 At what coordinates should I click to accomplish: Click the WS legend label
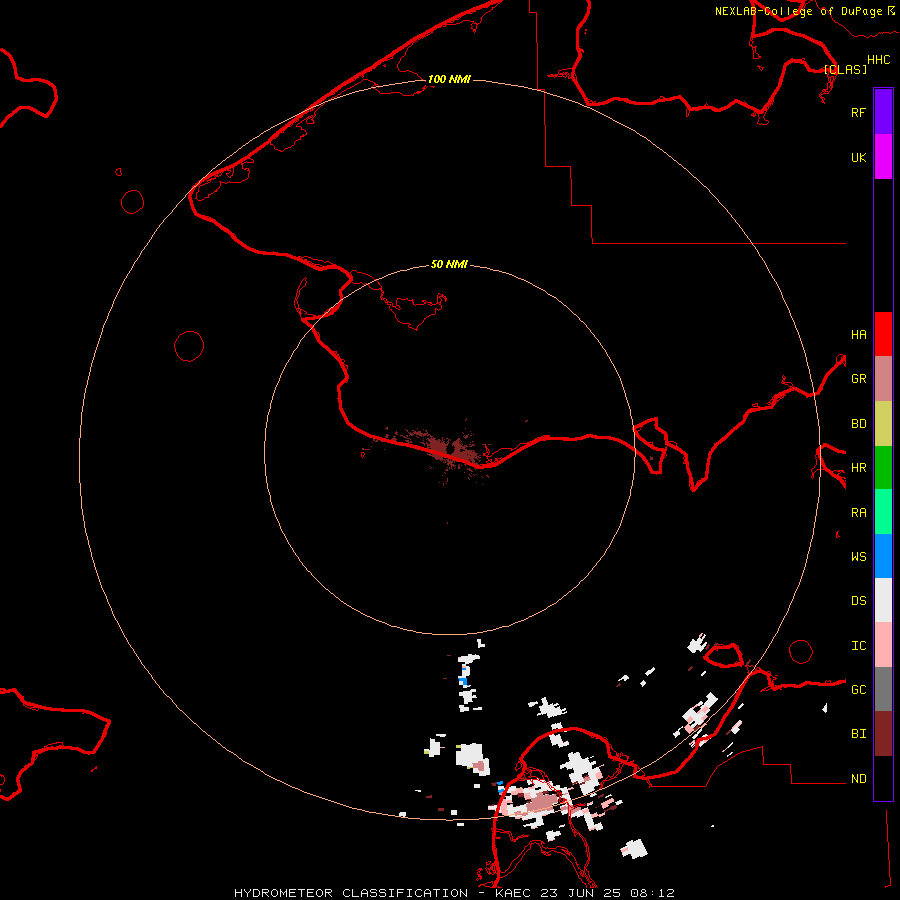click(858, 557)
